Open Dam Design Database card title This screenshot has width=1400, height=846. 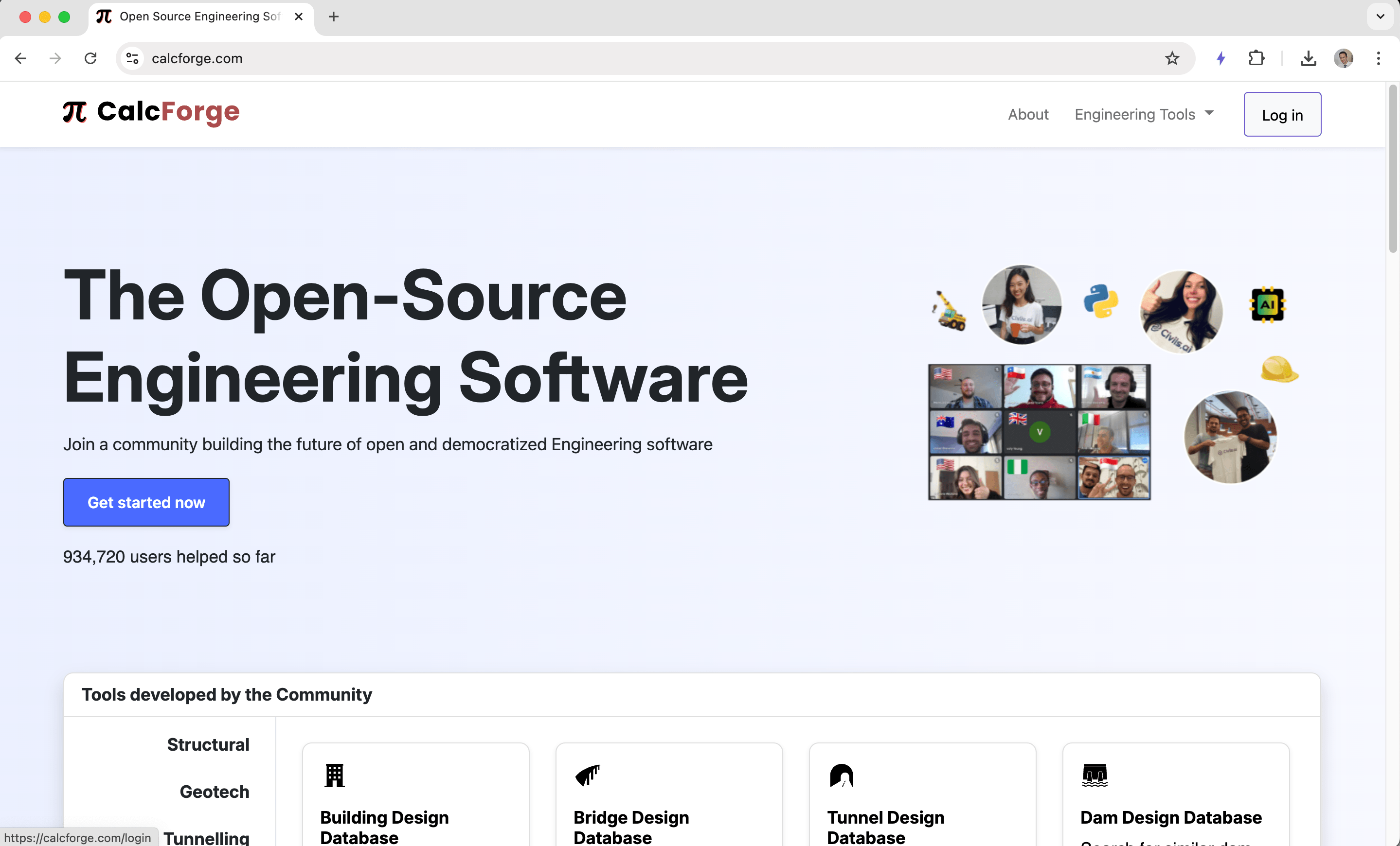point(1170,817)
